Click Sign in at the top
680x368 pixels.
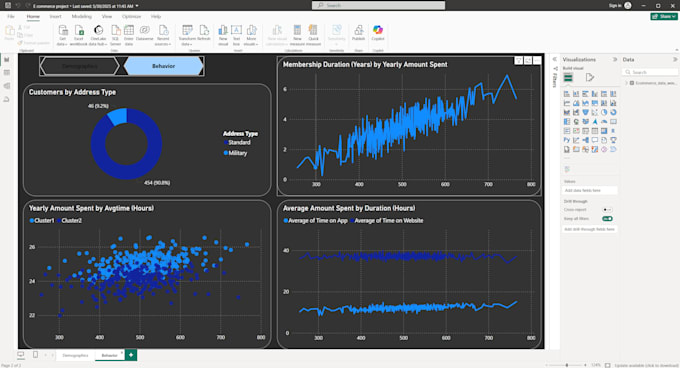click(615, 5)
